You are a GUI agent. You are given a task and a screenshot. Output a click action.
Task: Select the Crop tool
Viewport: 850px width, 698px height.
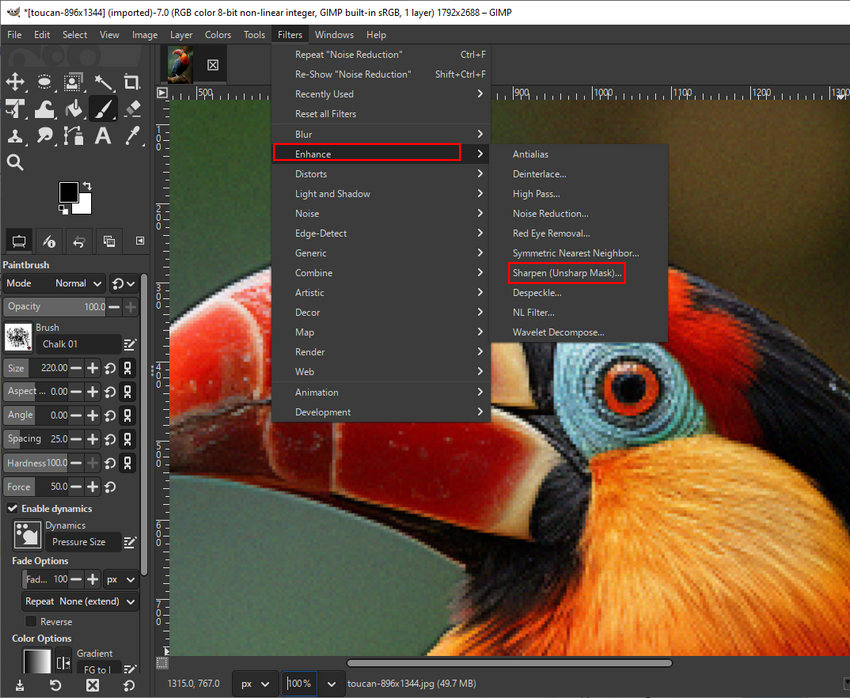coord(131,82)
